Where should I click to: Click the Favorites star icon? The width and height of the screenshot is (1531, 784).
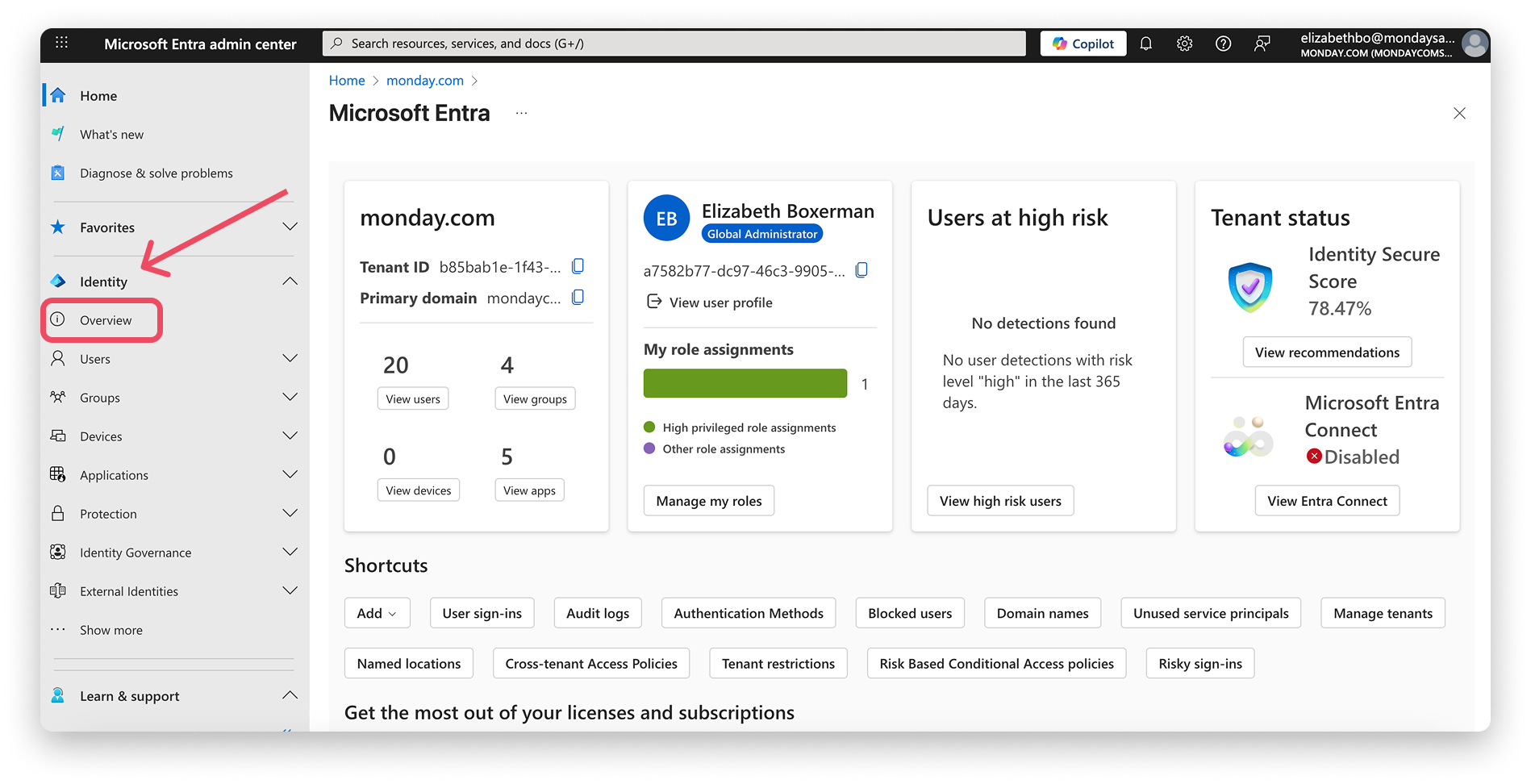point(58,227)
